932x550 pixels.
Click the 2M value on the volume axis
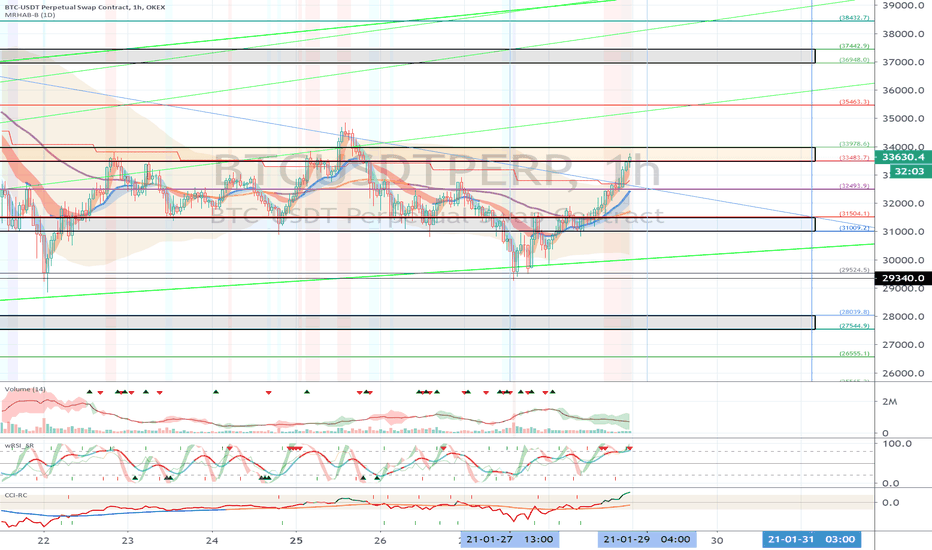pyautogui.click(x=889, y=402)
